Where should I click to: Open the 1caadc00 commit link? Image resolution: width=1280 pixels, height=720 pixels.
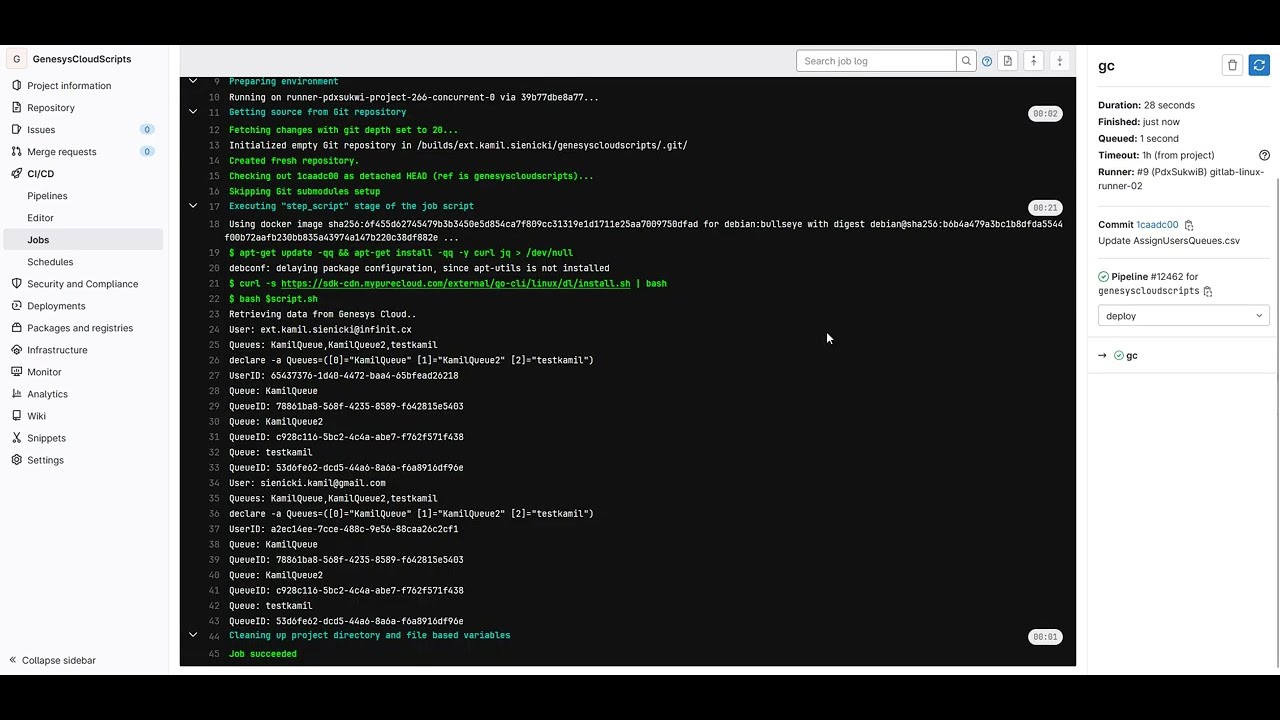pos(1157,225)
